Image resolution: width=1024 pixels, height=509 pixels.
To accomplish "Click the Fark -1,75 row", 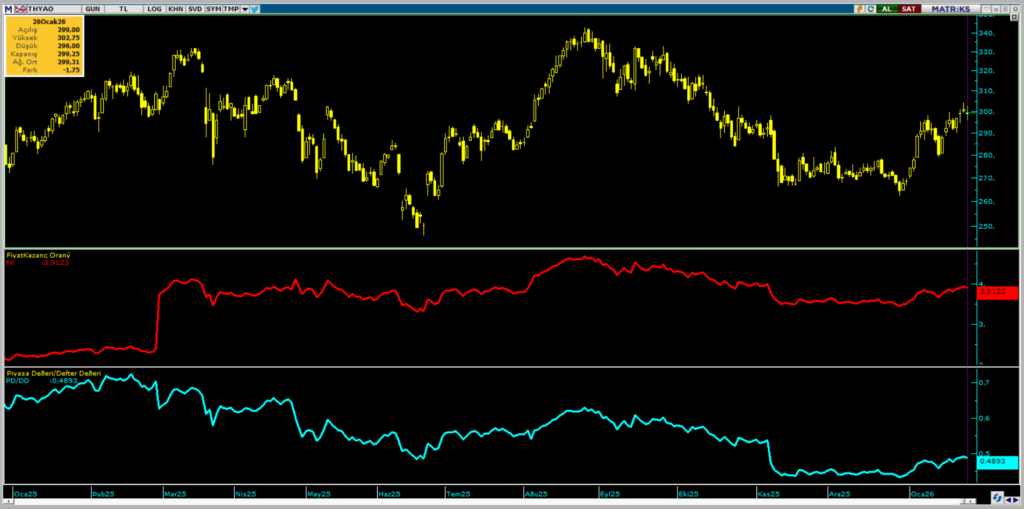I will (x=44, y=69).
